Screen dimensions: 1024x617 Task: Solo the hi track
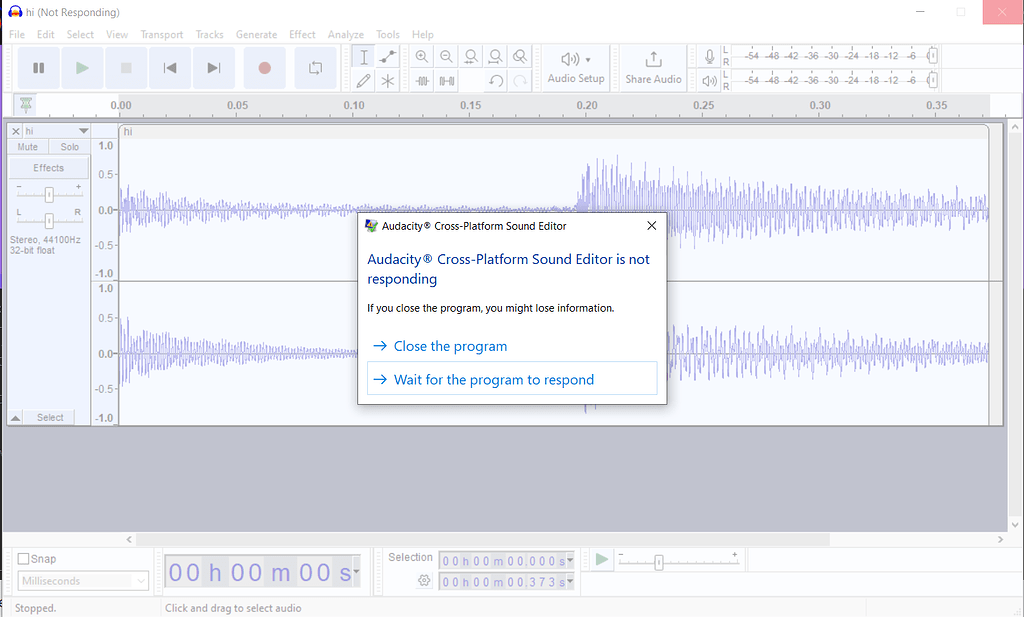coord(69,146)
